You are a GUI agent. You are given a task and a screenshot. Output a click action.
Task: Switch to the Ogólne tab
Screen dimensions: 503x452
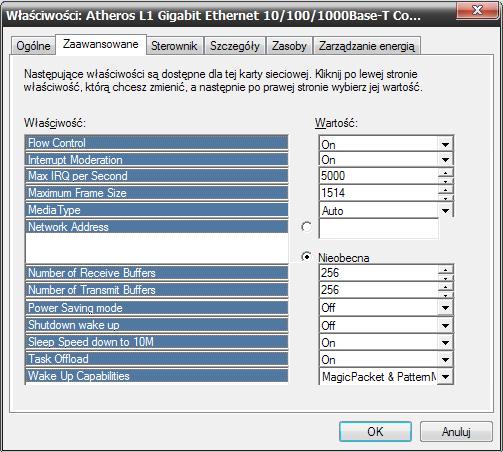pos(33,46)
